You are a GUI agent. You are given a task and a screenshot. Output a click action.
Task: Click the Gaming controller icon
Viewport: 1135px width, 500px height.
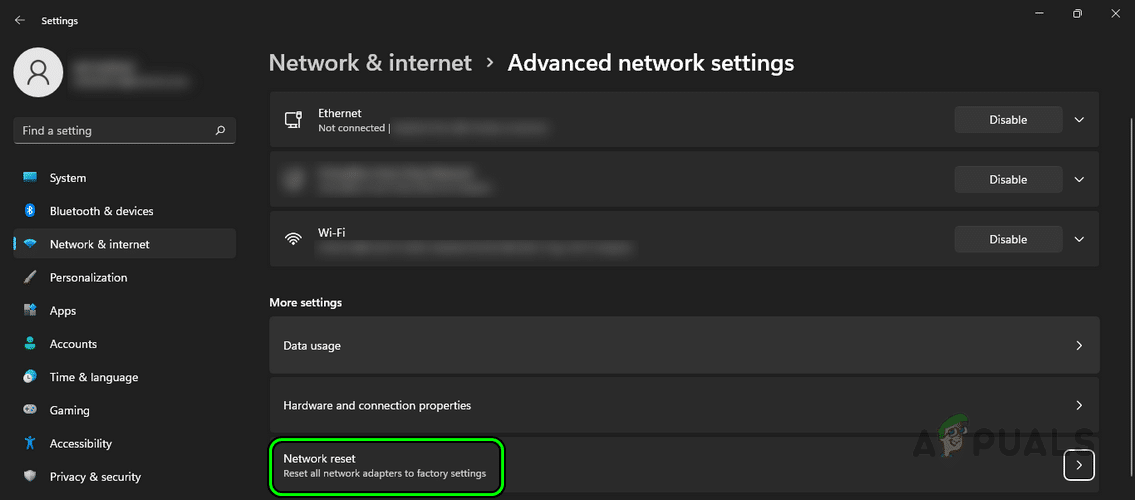30,410
